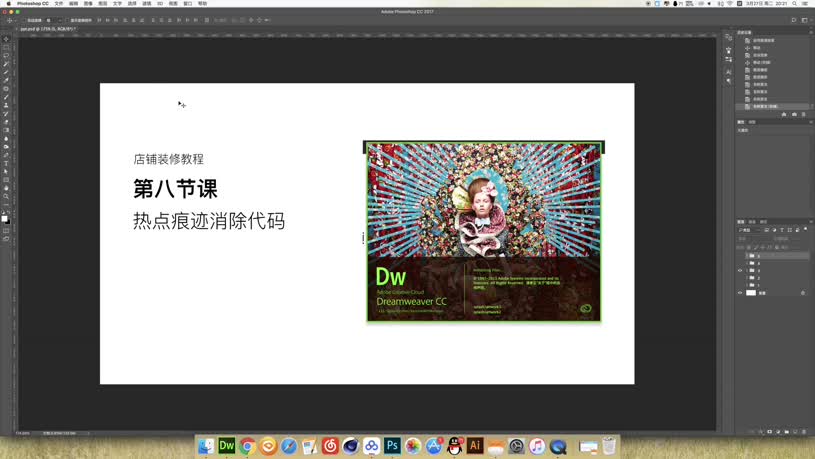Expand layer group 2
The width and height of the screenshot is (815, 459).
(x=747, y=278)
